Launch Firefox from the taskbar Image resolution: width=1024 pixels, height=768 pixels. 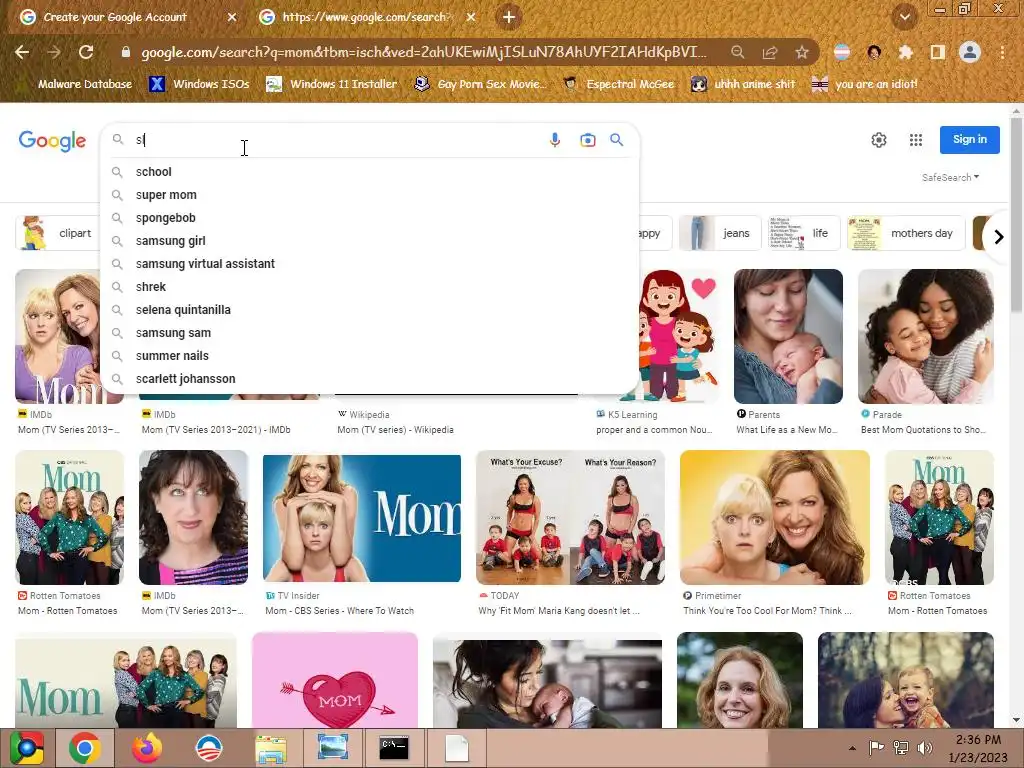[146, 748]
